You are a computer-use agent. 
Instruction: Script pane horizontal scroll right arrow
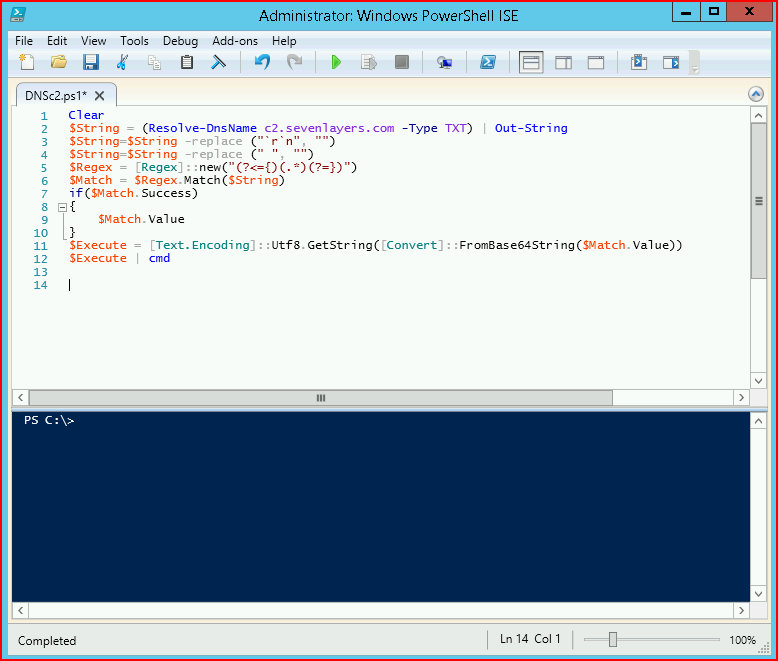pos(741,397)
